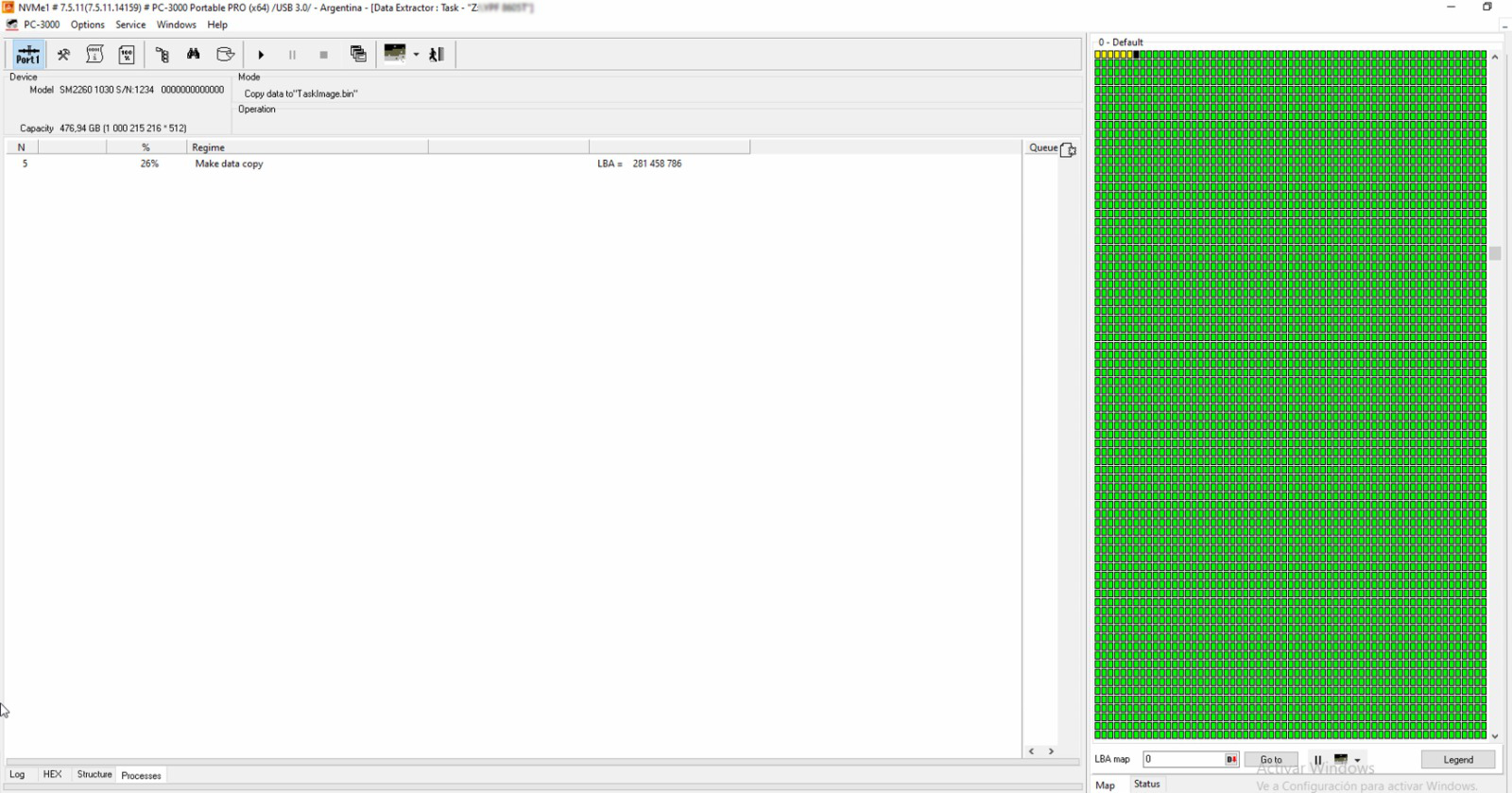Viewport: 1512px width, 793px height.
Task: Click the 100% document toolbar icon
Action: [127, 55]
